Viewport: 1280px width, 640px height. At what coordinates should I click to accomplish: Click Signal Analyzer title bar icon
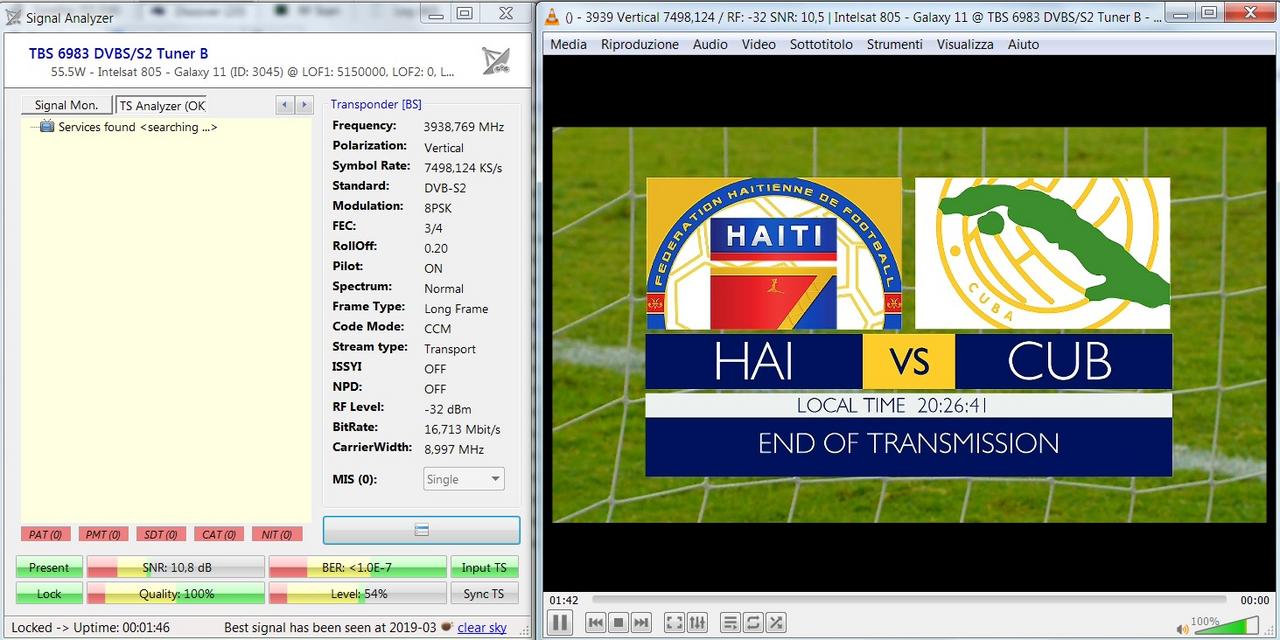click(13, 17)
